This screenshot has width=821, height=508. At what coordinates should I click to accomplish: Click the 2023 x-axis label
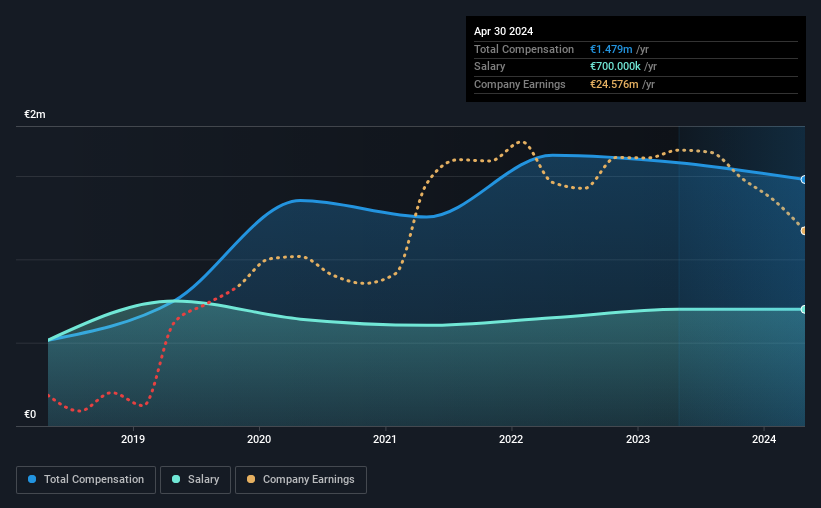(x=638, y=439)
